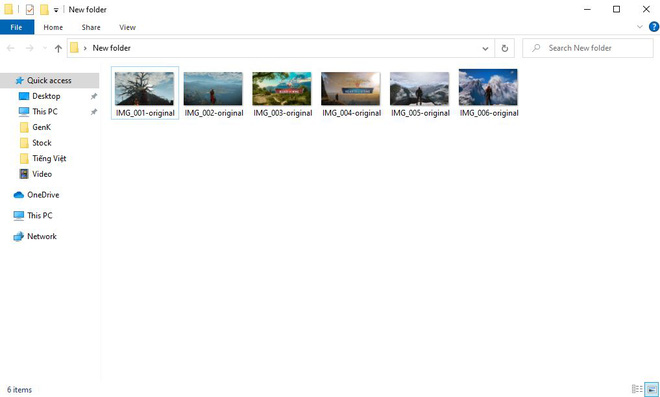
Task: Open the Tiếng Việt folder in the sidebar
Action: [49, 158]
